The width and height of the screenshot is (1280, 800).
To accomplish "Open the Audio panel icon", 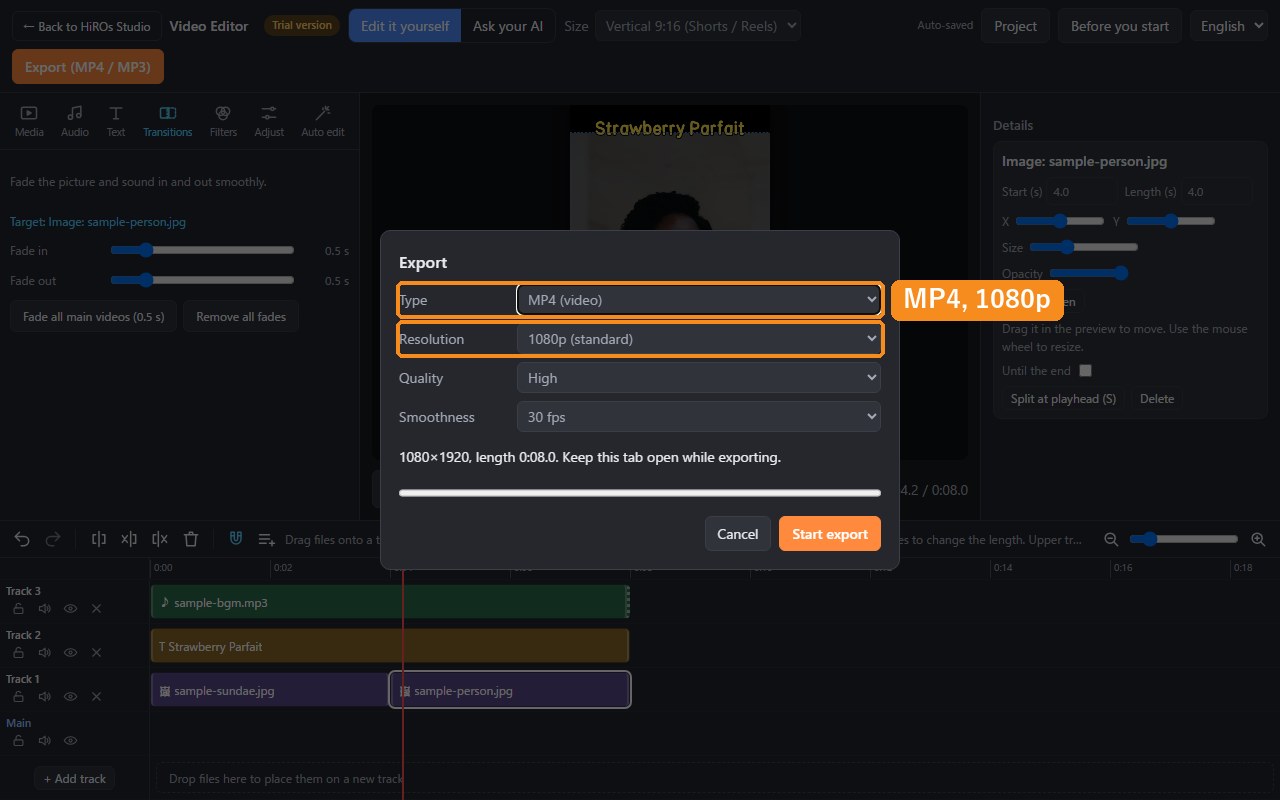I will pyautogui.click(x=74, y=121).
